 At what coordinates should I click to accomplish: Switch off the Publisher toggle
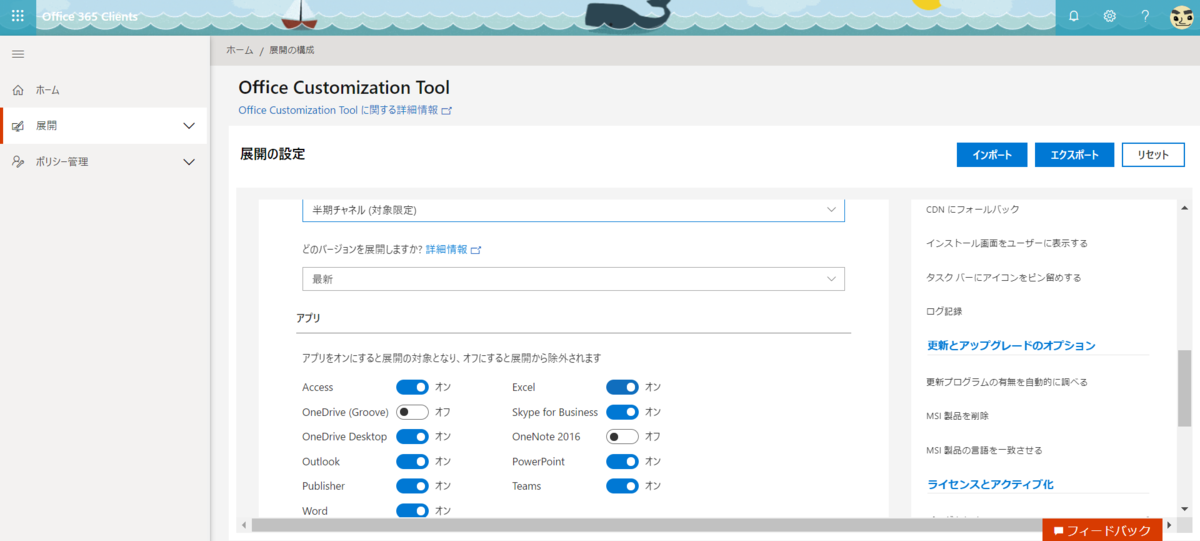click(x=412, y=486)
